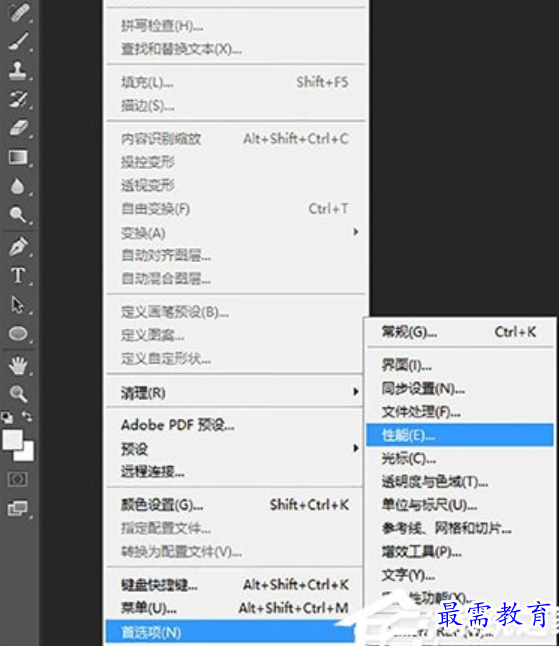Choose 定义画笔预设(B) menu entry
The height and width of the screenshot is (646, 559).
click(x=236, y=312)
